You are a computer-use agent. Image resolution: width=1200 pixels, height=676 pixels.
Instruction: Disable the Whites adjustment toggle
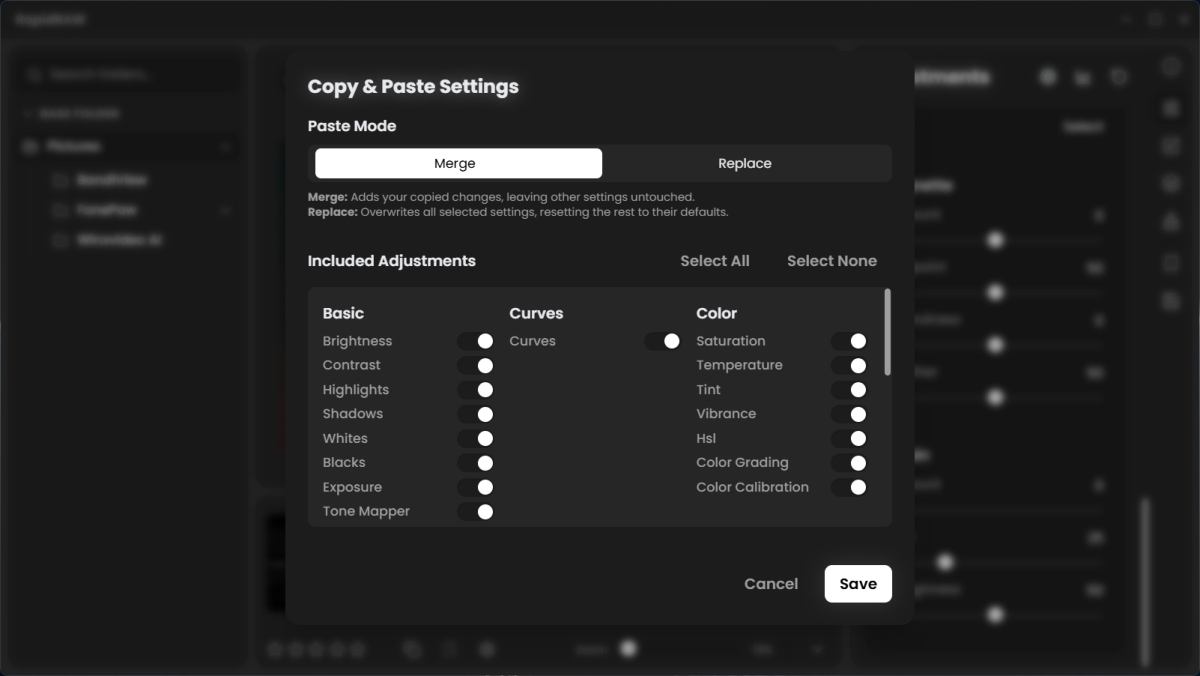[x=476, y=438]
